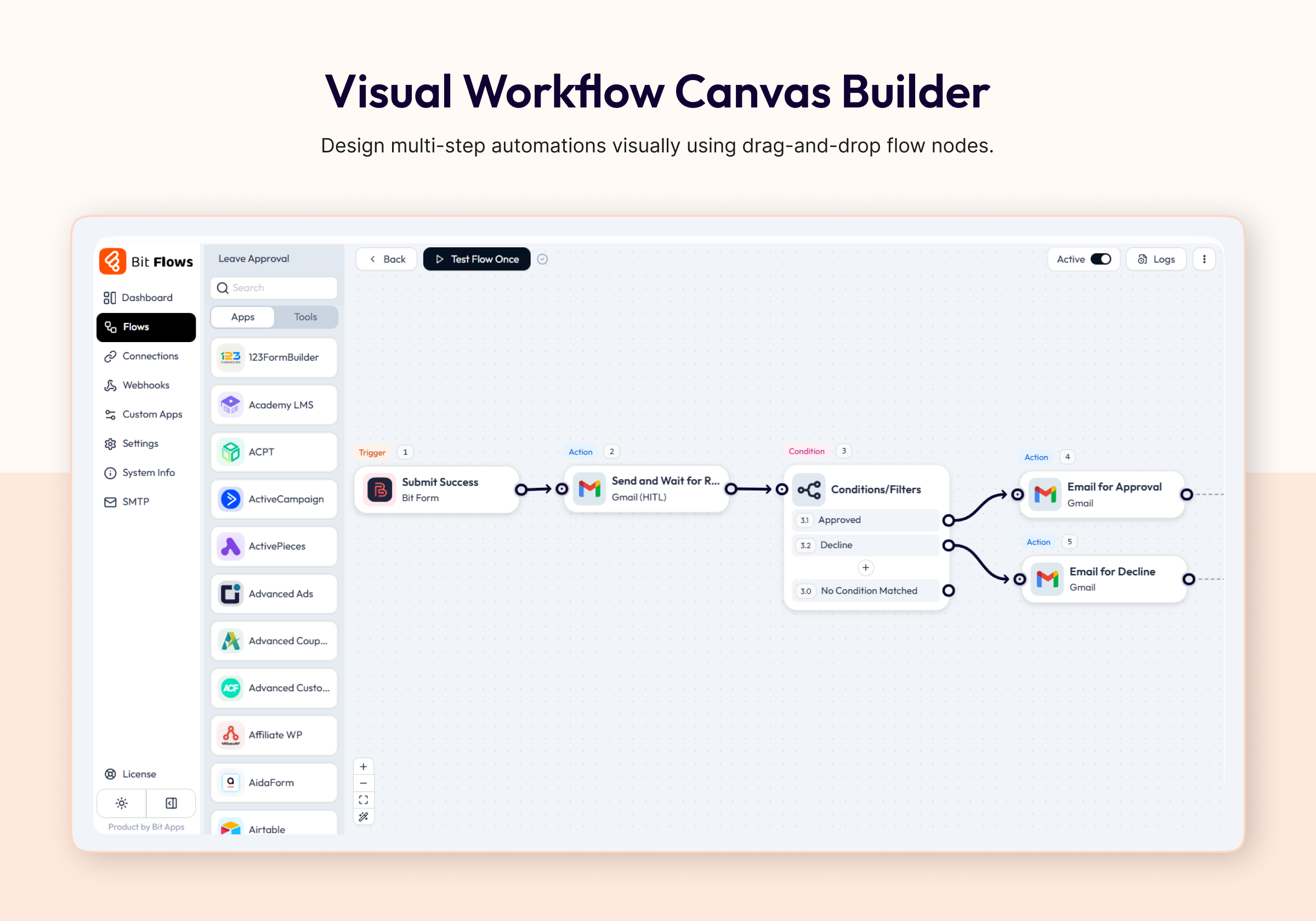Viewport: 1316px width, 921px height.
Task: Click the Gmail icon on Email for Decline
Action: tap(1047, 579)
